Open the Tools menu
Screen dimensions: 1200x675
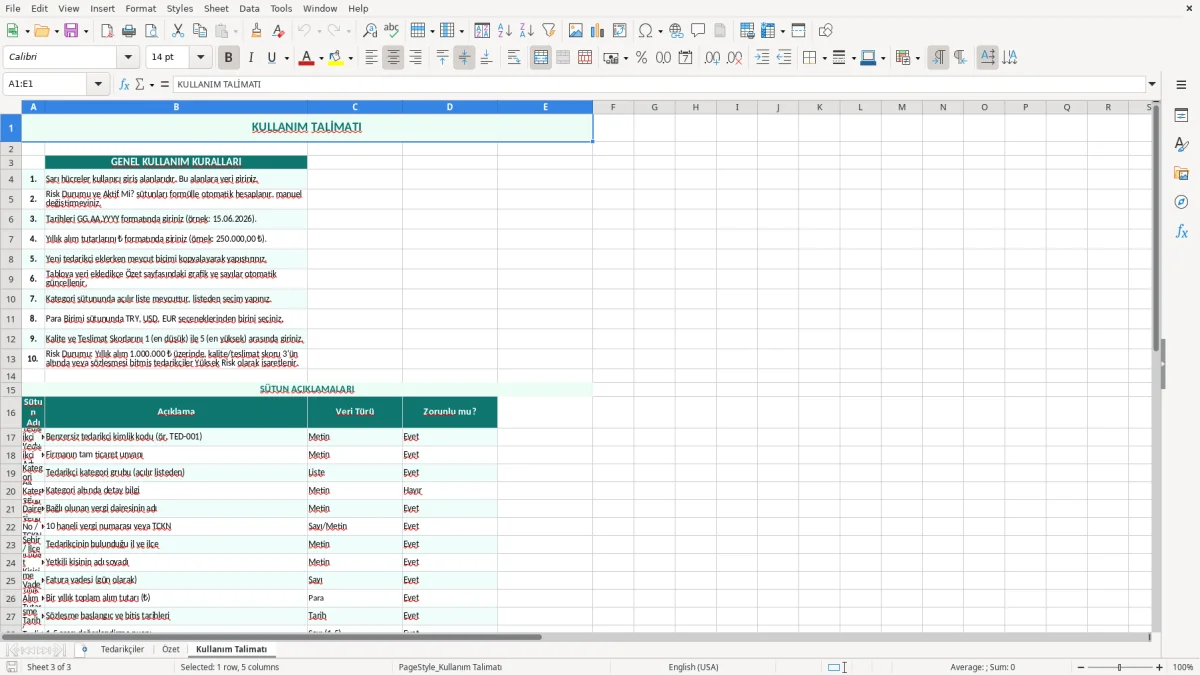click(x=281, y=8)
